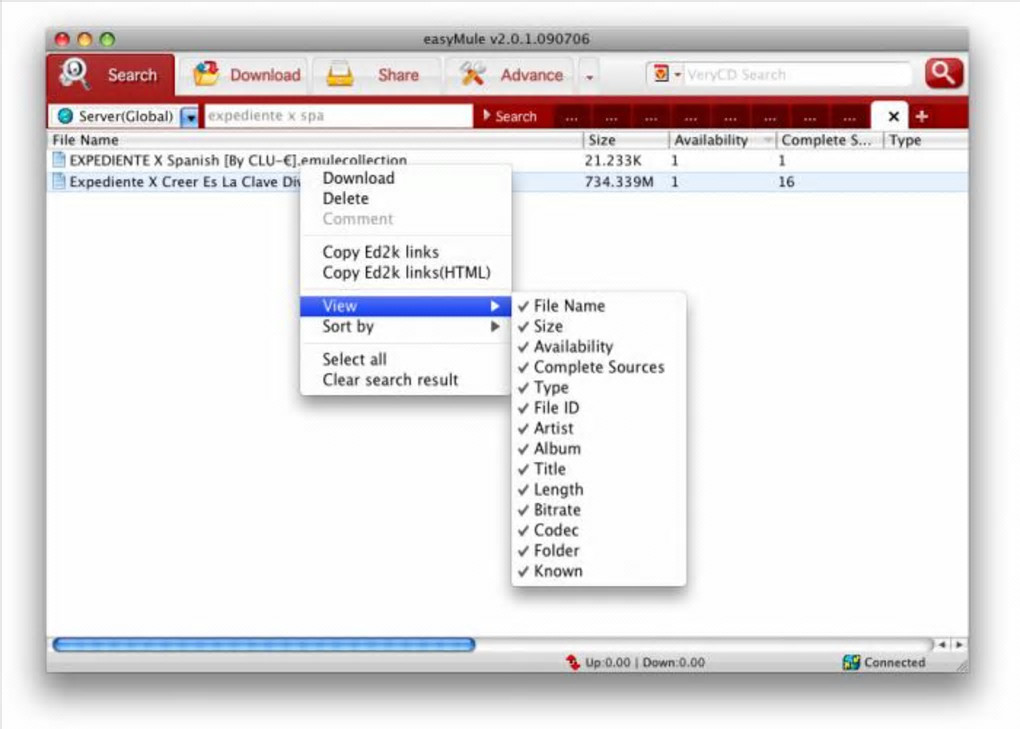Image resolution: width=1020 pixels, height=729 pixels.
Task: Click the 21.233K size value
Action: pyautogui.click(x=613, y=161)
